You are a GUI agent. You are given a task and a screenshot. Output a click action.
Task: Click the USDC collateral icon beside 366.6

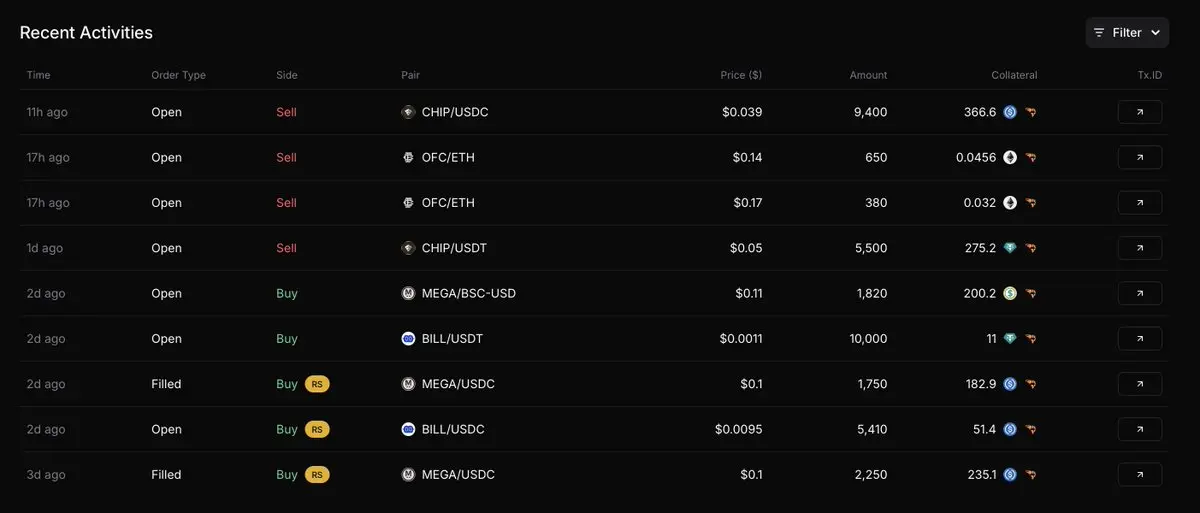[1010, 112]
